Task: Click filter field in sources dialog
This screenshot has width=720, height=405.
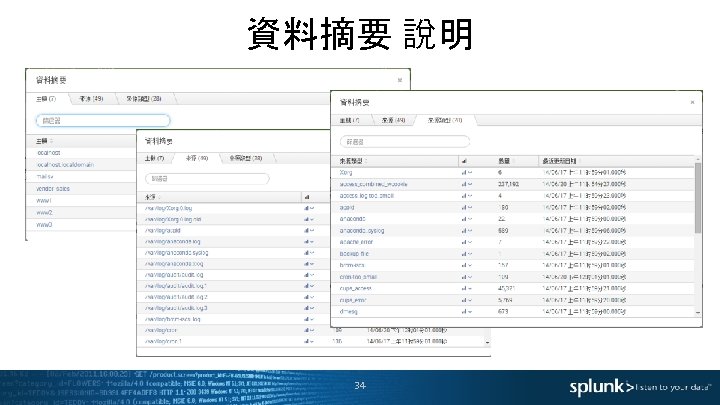Action: pos(207,179)
